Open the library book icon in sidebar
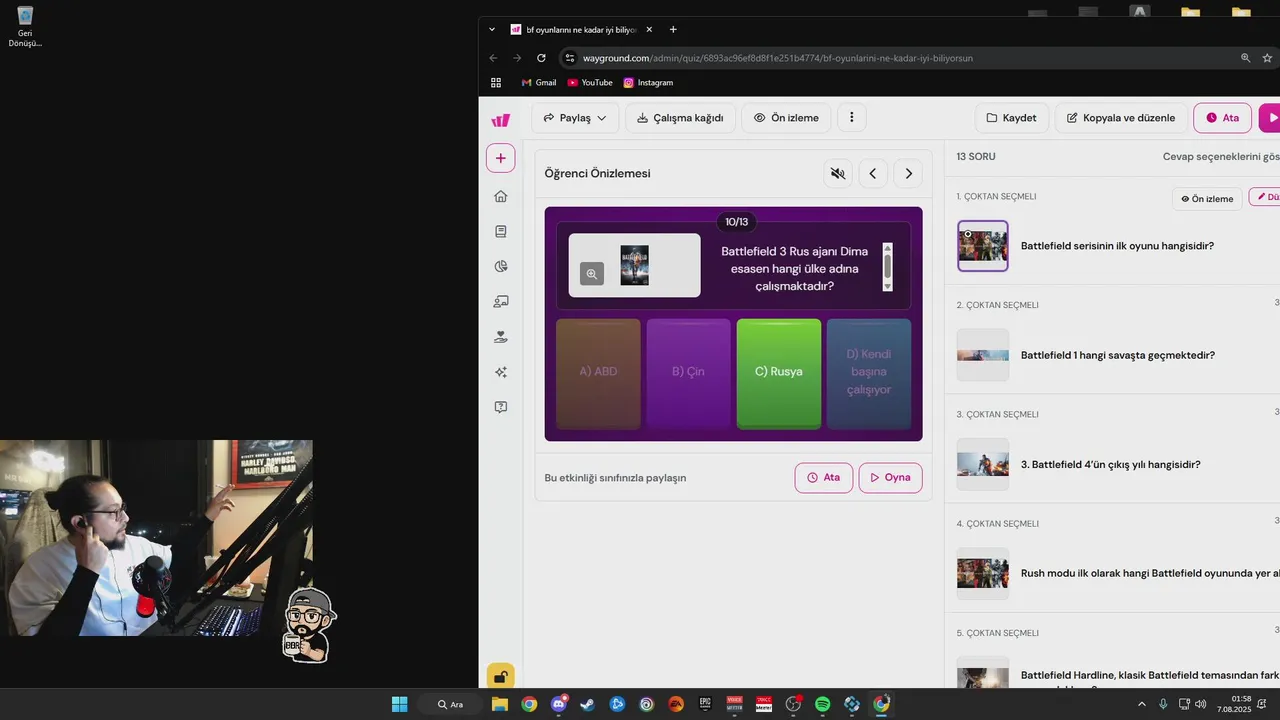 click(x=501, y=231)
